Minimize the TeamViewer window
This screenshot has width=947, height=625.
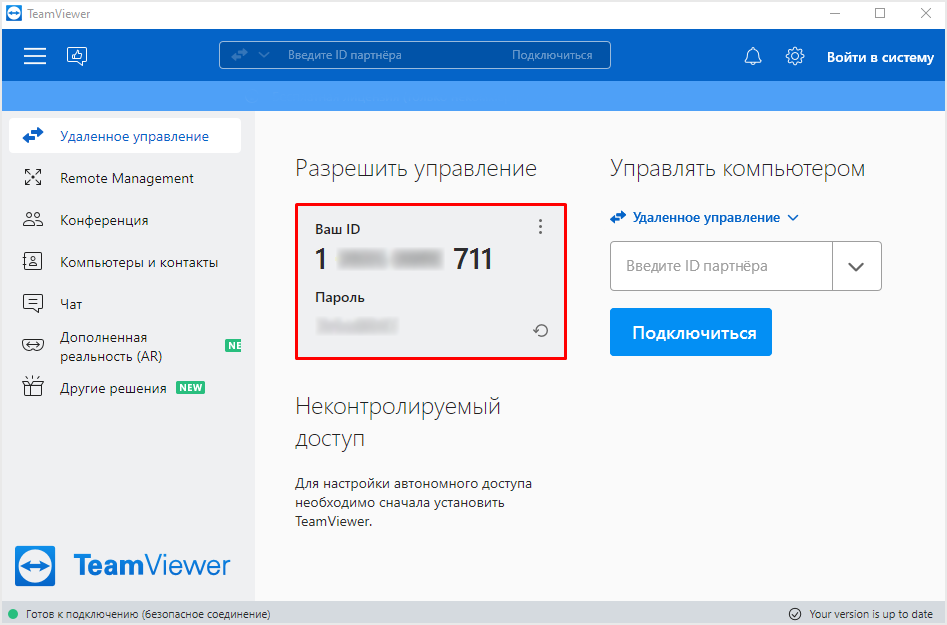point(835,13)
